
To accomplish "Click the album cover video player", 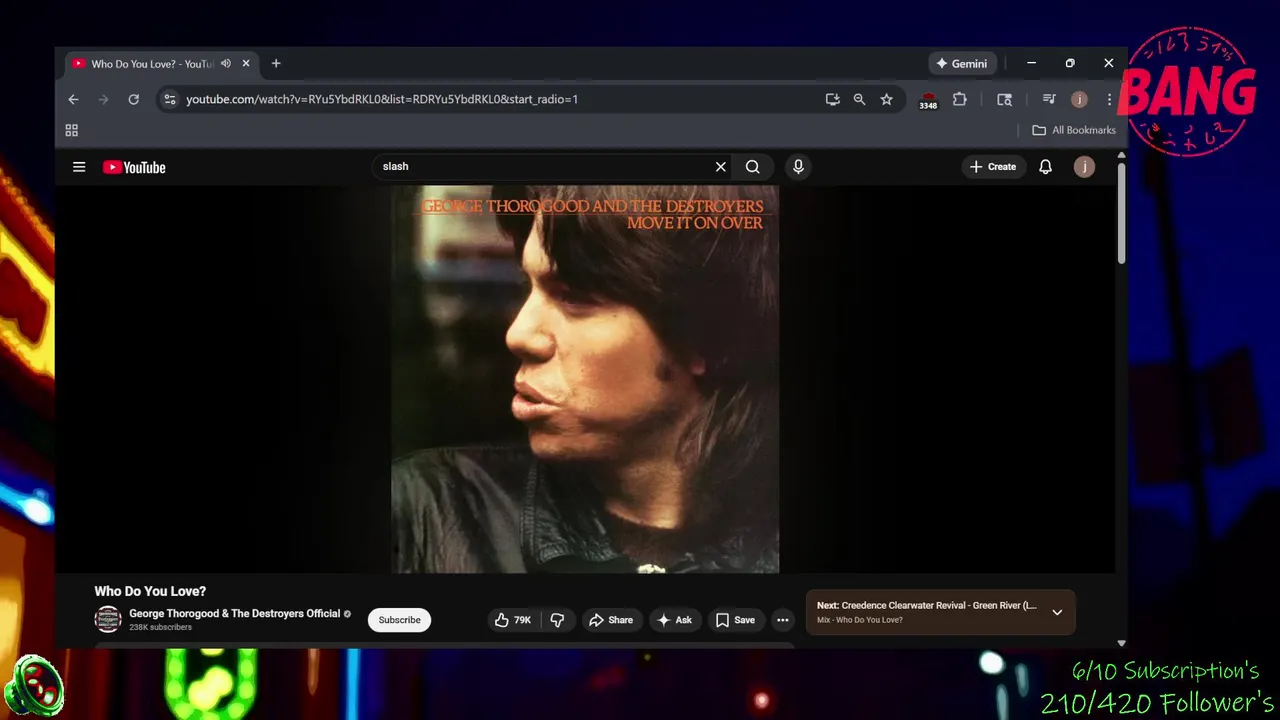I will click(585, 379).
